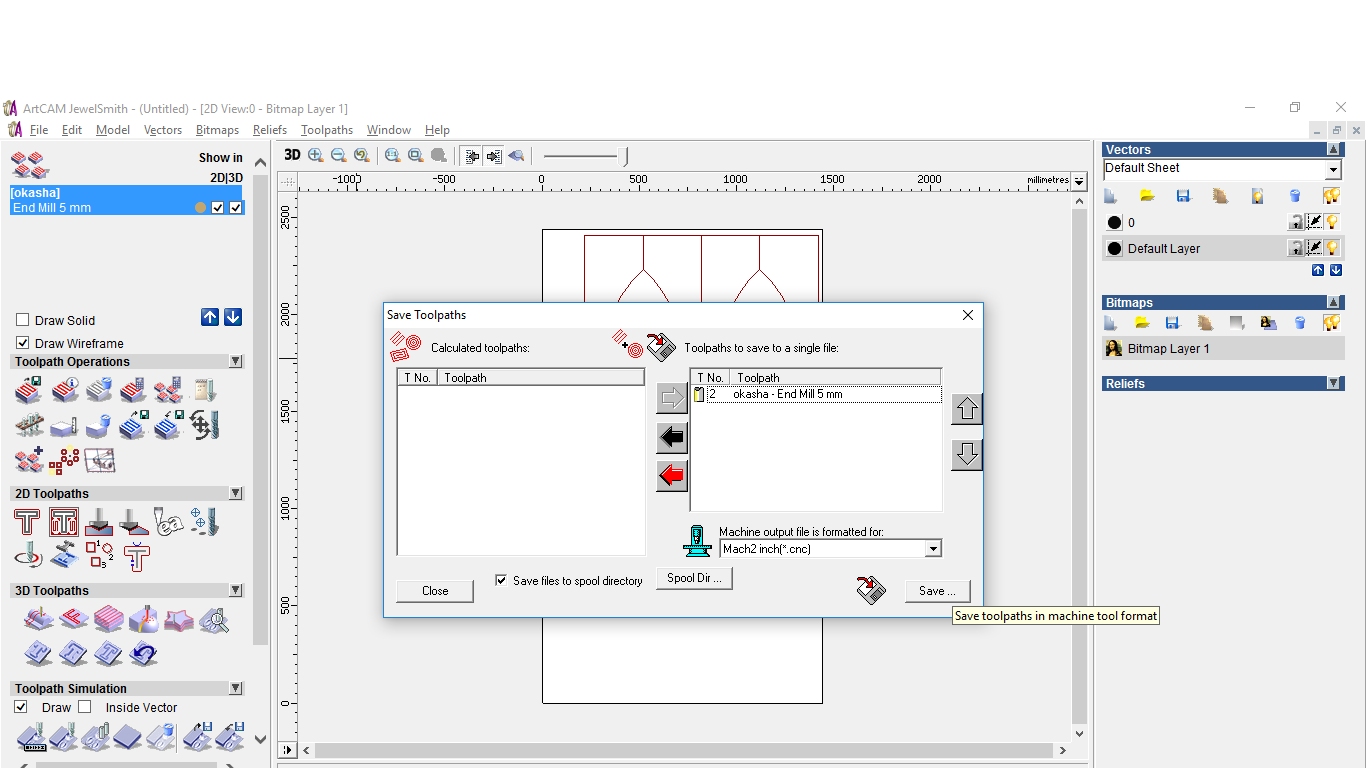This screenshot has height=768, width=1366.
Task: Toggle the Draw Solid checkbox
Action: pyautogui.click(x=23, y=320)
